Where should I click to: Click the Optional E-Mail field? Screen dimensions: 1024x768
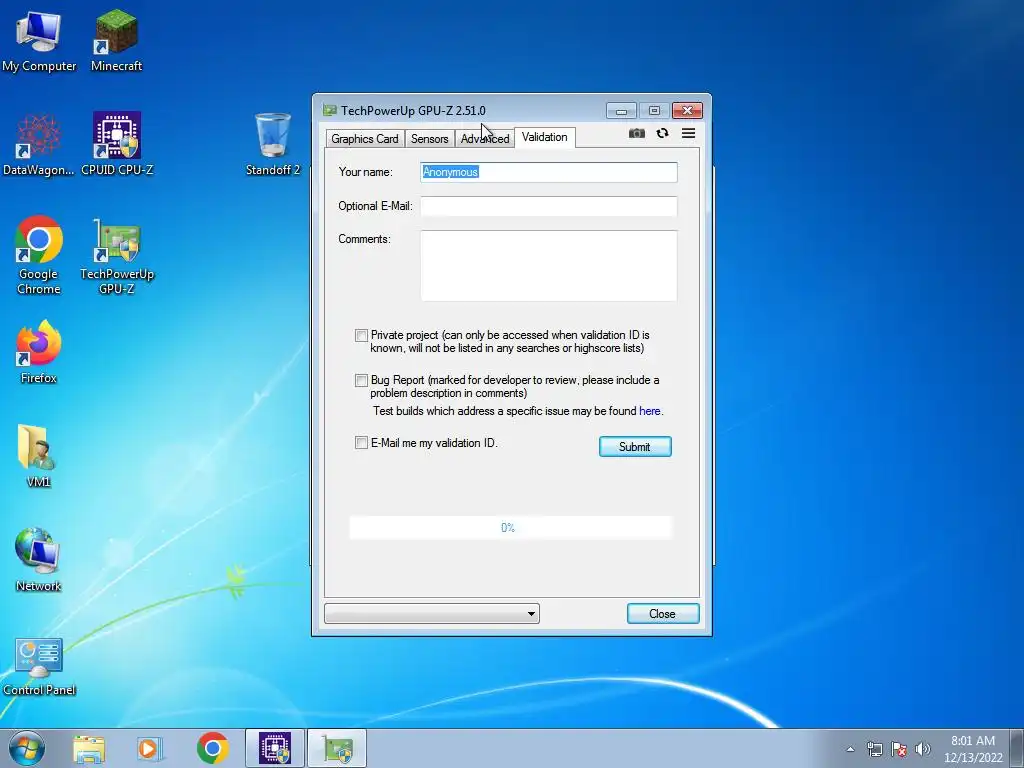click(549, 206)
